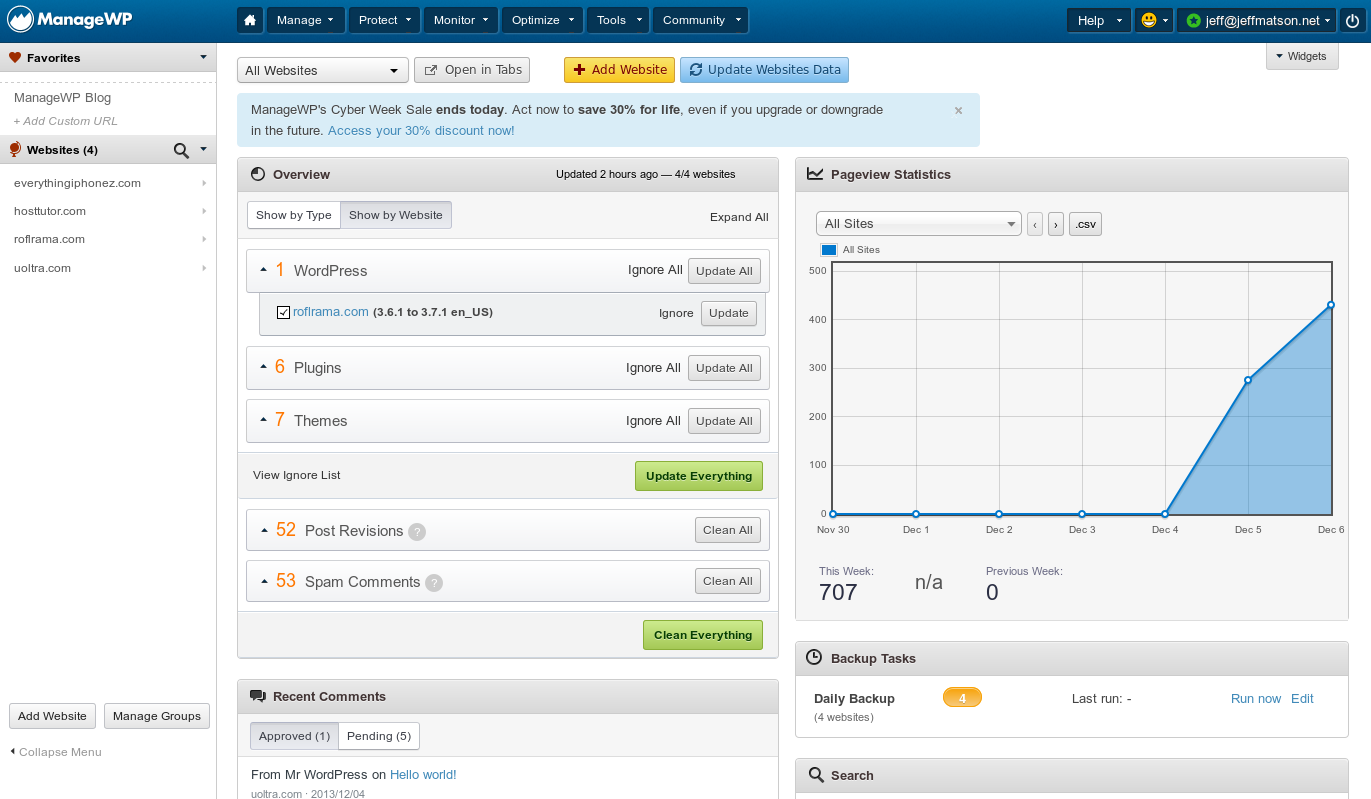Click the All Sites blue legend swatch
Image resolution: width=1371 pixels, height=799 pixels.
828,250
